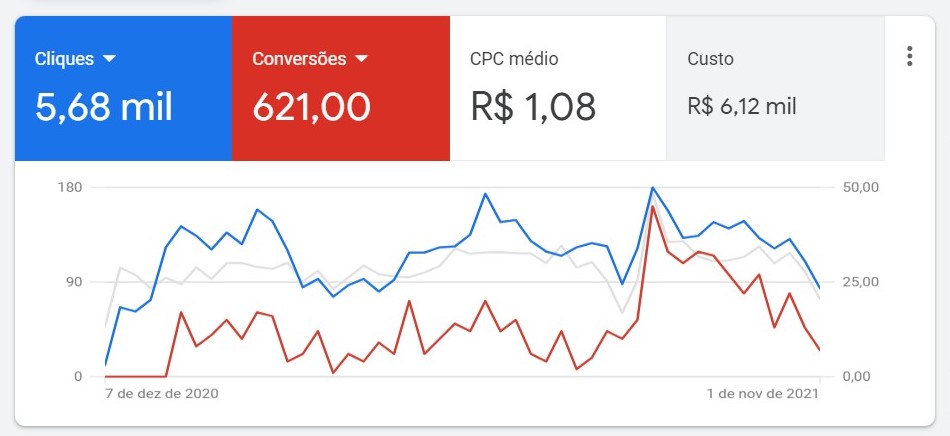Click the highest peak of the red line
950x436 pixels.
coord(653,206)
